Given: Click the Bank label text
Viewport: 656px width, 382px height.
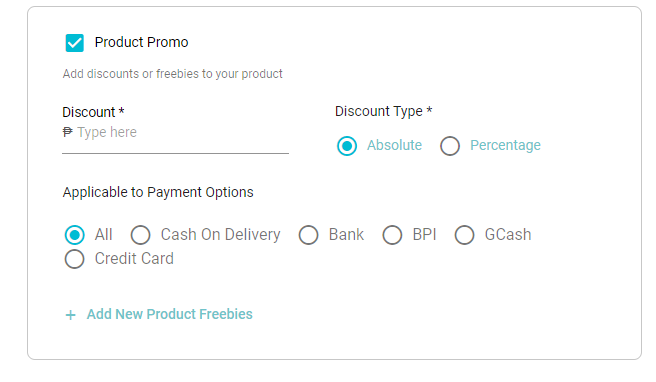Looking at the screenshot, I should [x=346, y=235].
